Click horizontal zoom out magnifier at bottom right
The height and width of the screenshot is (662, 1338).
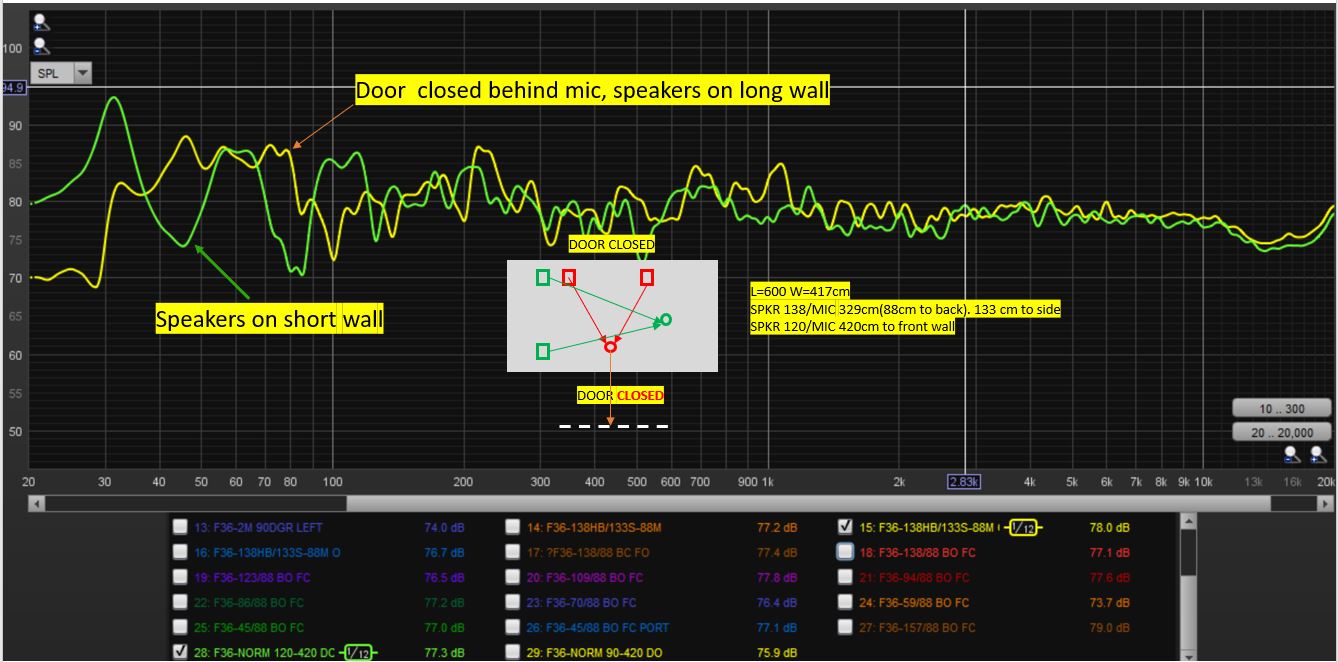pyautogui.click(x=1292, y=454)
